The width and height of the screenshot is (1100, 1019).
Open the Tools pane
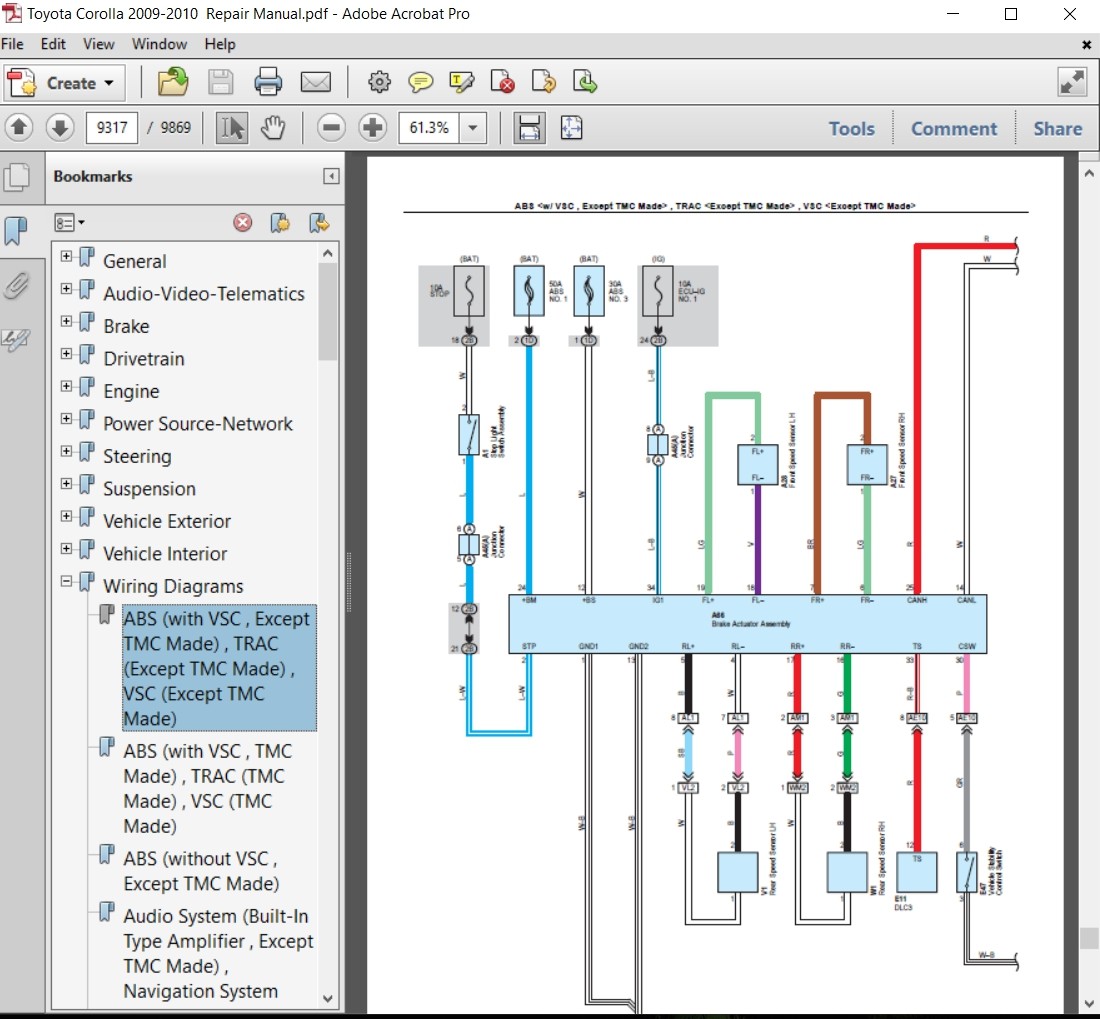pos(852,129)
